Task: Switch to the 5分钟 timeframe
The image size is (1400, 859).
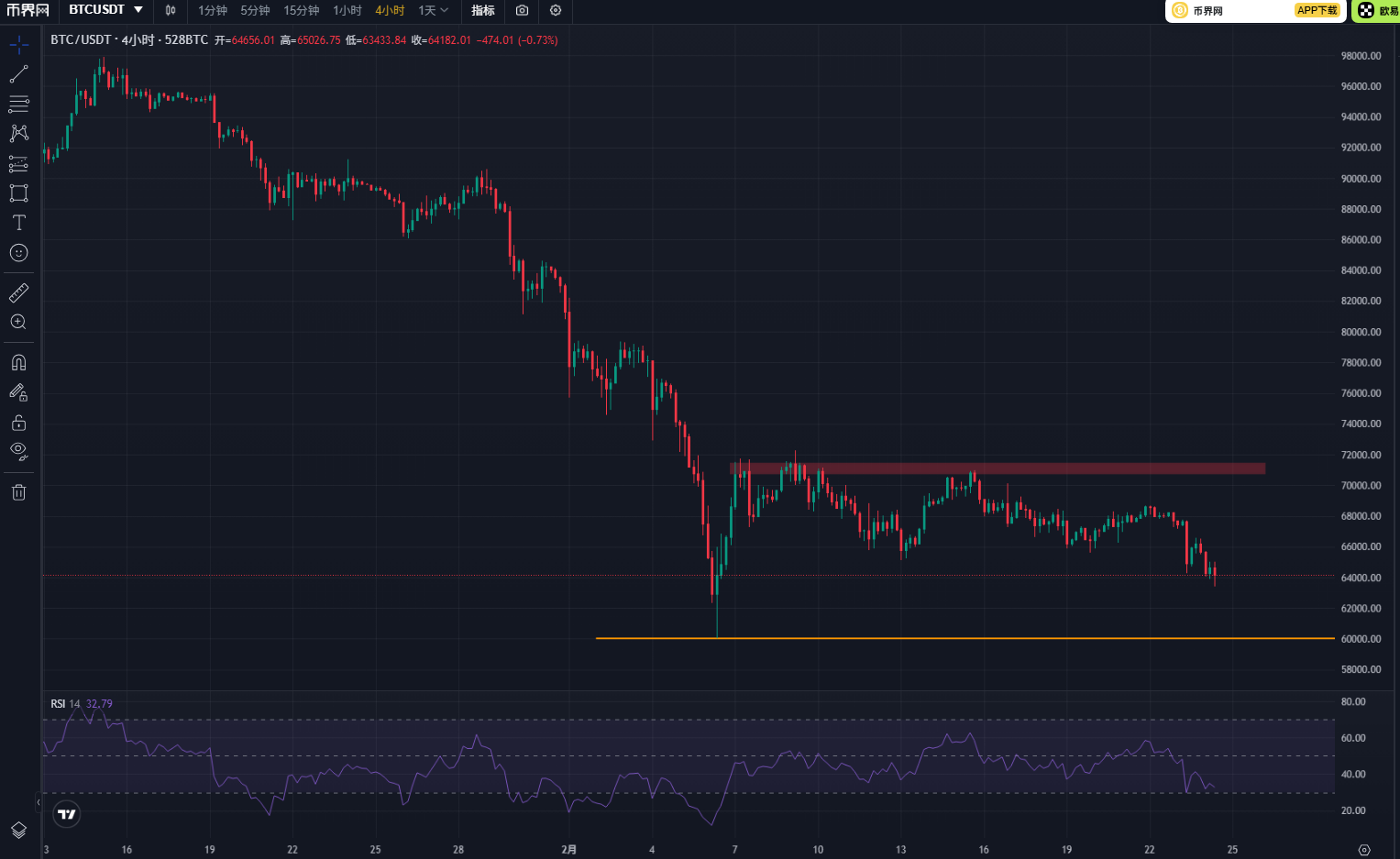Action: pos(255,10)
